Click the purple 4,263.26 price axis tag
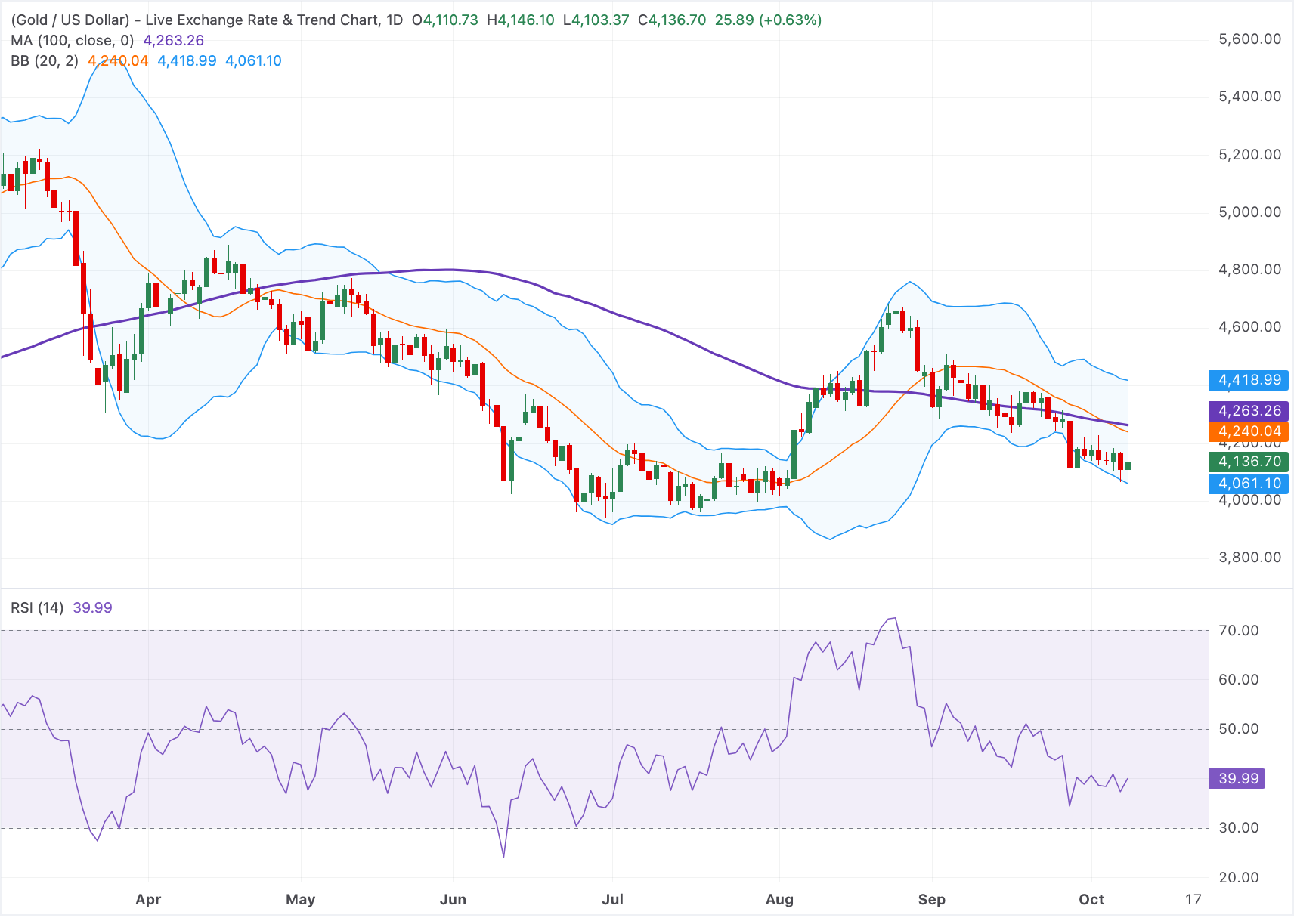 (x=1249, y=411)
